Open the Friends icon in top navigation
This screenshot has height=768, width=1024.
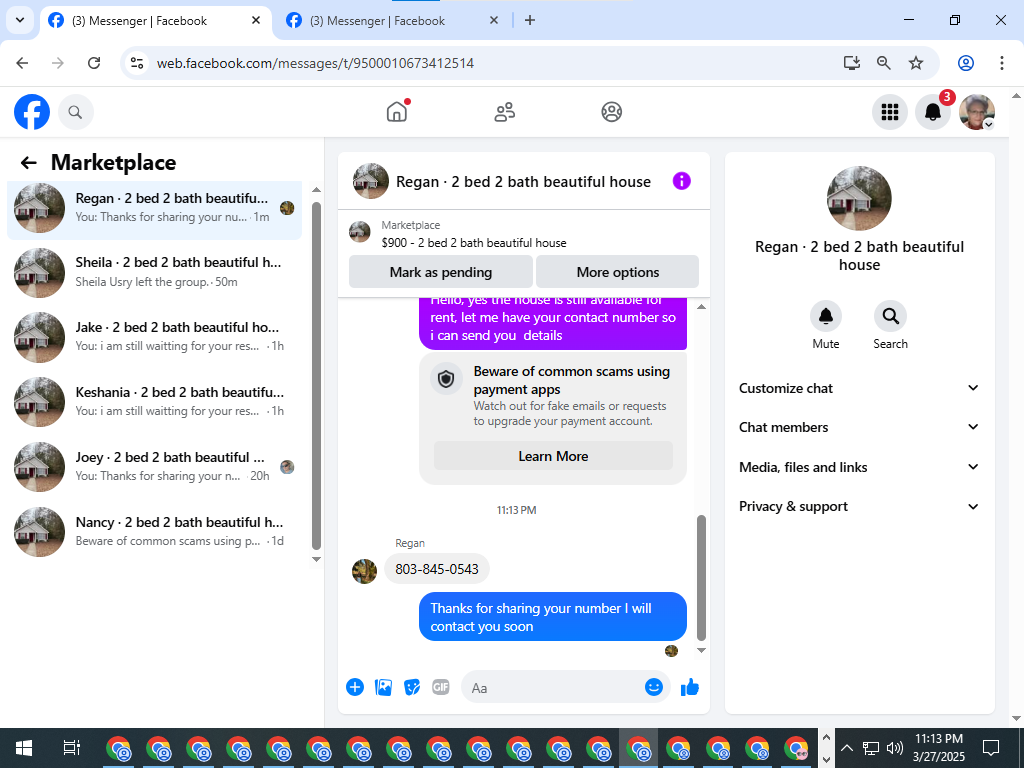pos(504,112)
